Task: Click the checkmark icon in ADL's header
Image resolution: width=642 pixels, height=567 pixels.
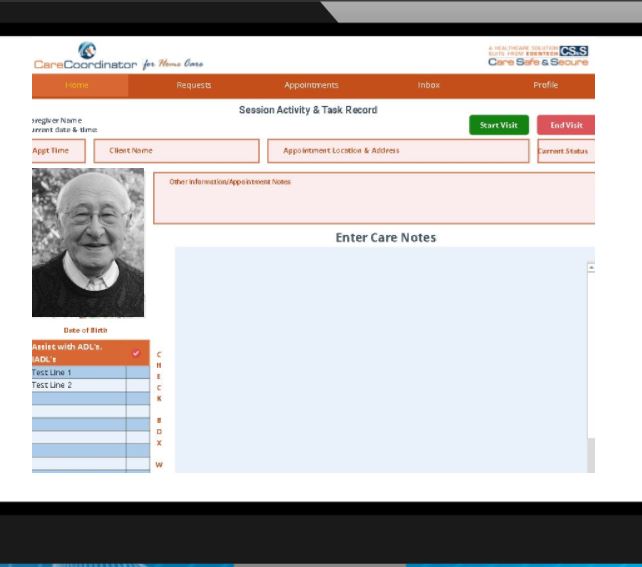Action: tap(136, 353)
